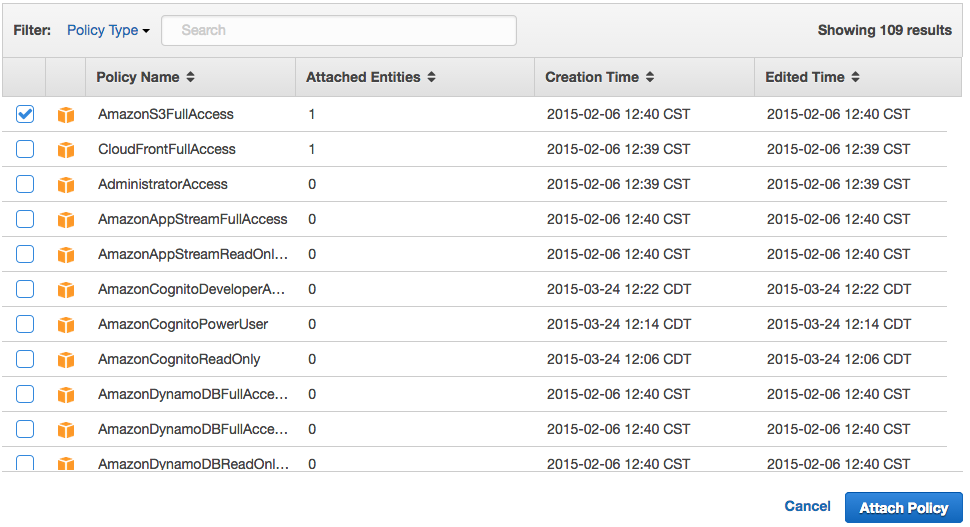Click the AmazonAppStreamFullAccess policy box icon
970x527 pixels.
point(66,220)
